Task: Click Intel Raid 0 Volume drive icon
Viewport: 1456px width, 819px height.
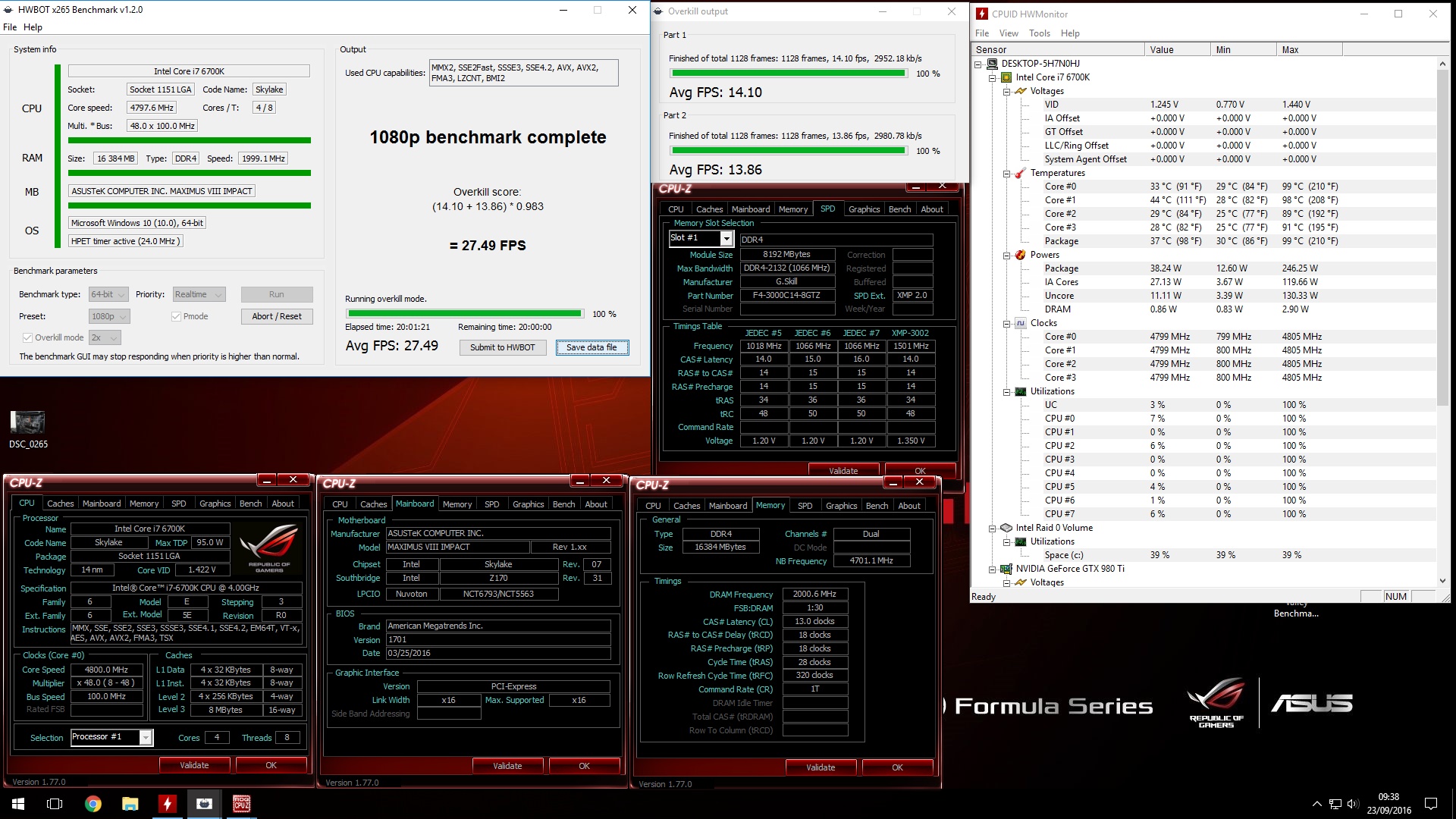Action: 1006,528
